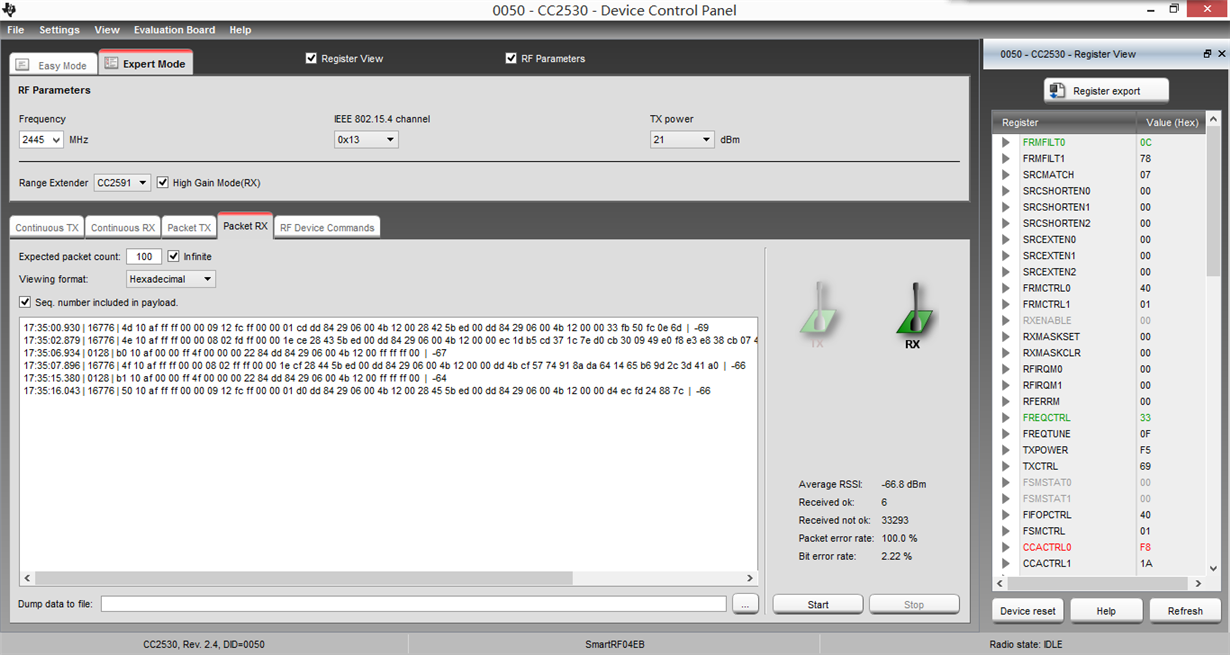This screenshot has height=655, width=1230.
Task: Click the Register column header
Action: tap(1064, 122)
